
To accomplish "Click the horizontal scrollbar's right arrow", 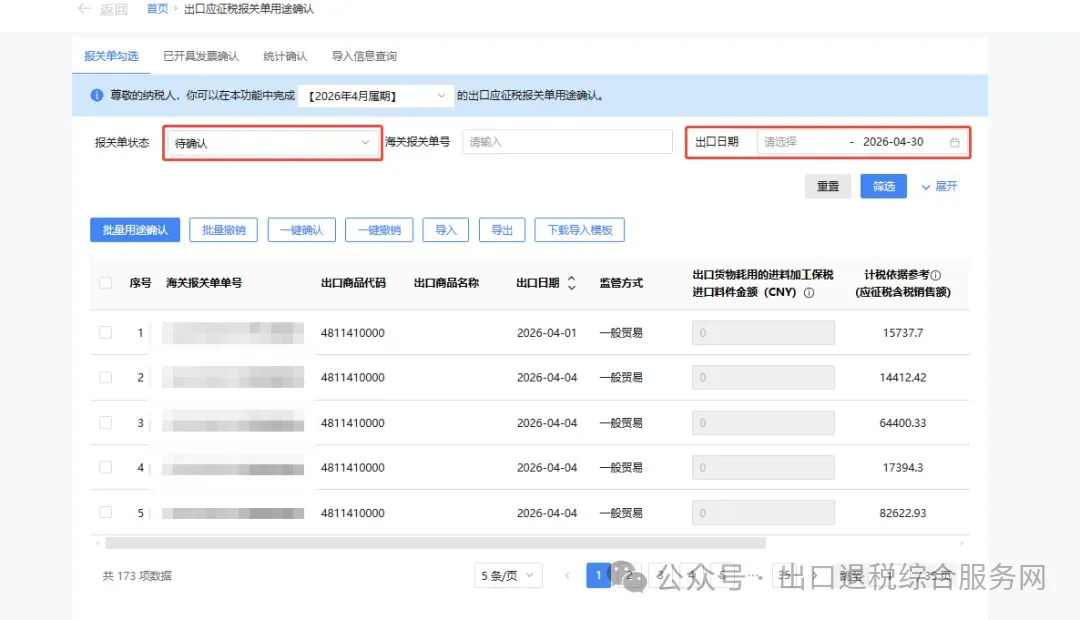I will 962,543.
